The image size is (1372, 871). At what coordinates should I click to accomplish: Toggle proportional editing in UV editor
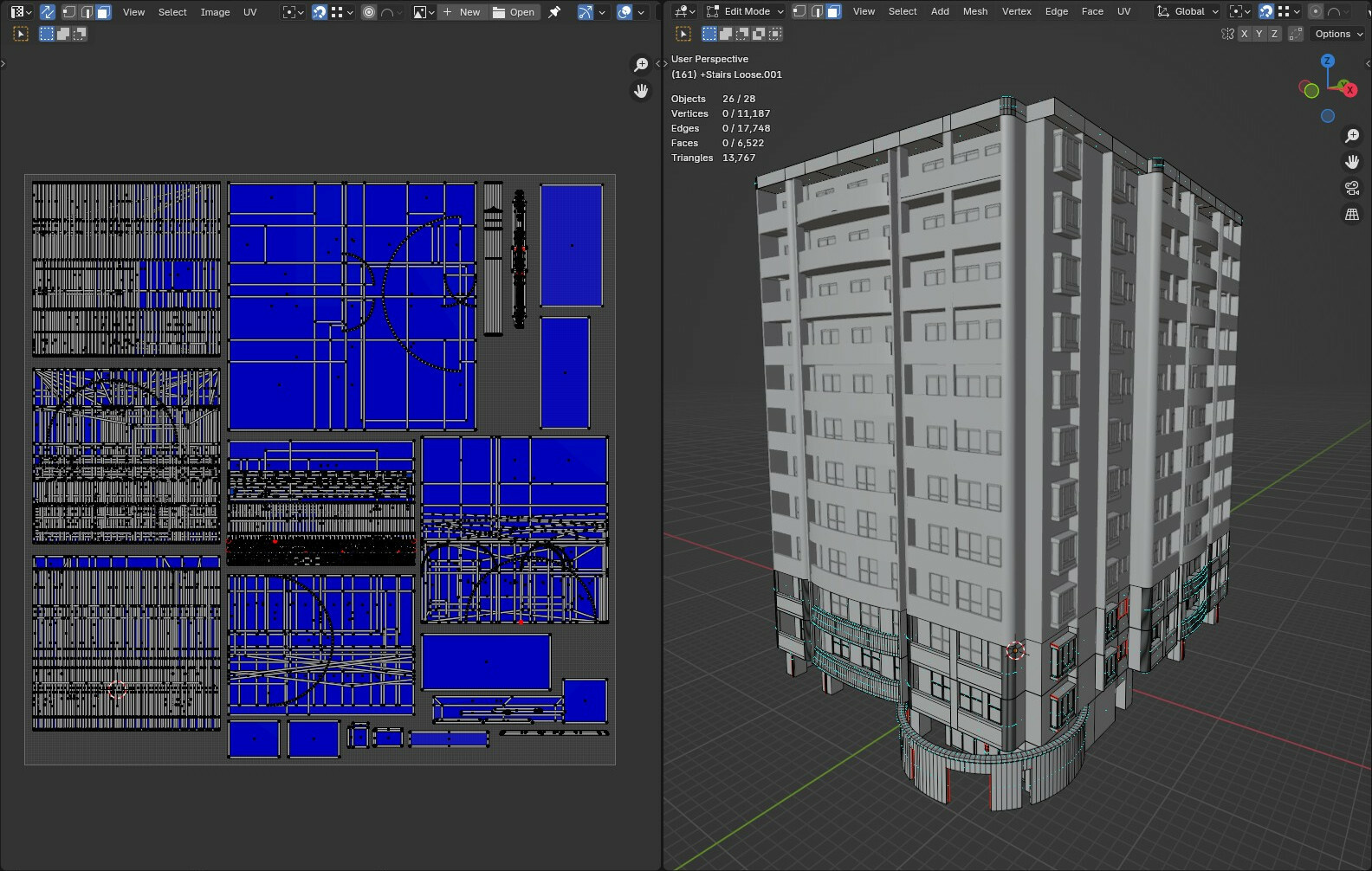click(369, 12)
